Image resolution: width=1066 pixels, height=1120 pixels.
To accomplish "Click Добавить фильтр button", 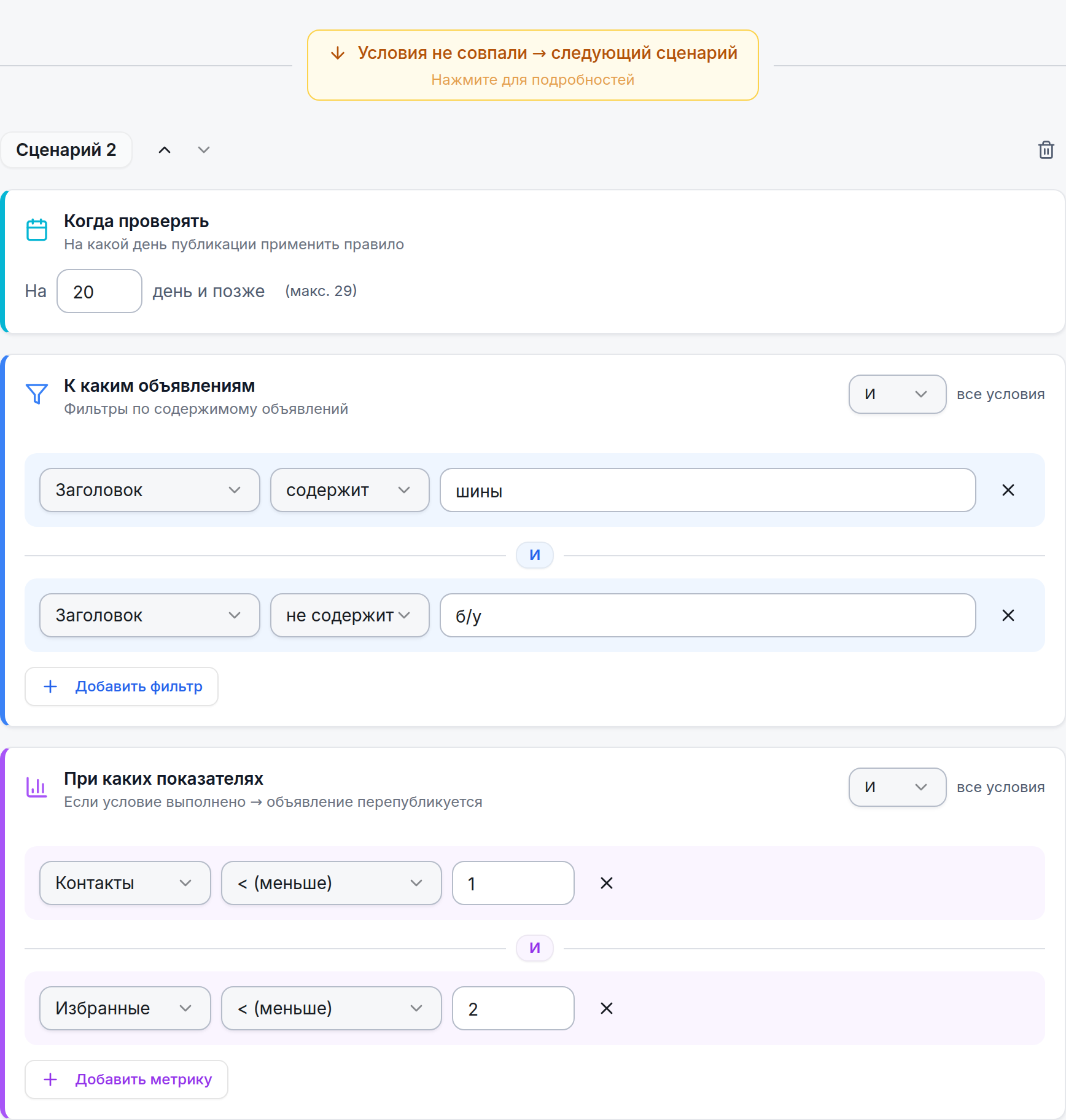I will point(122,686).
